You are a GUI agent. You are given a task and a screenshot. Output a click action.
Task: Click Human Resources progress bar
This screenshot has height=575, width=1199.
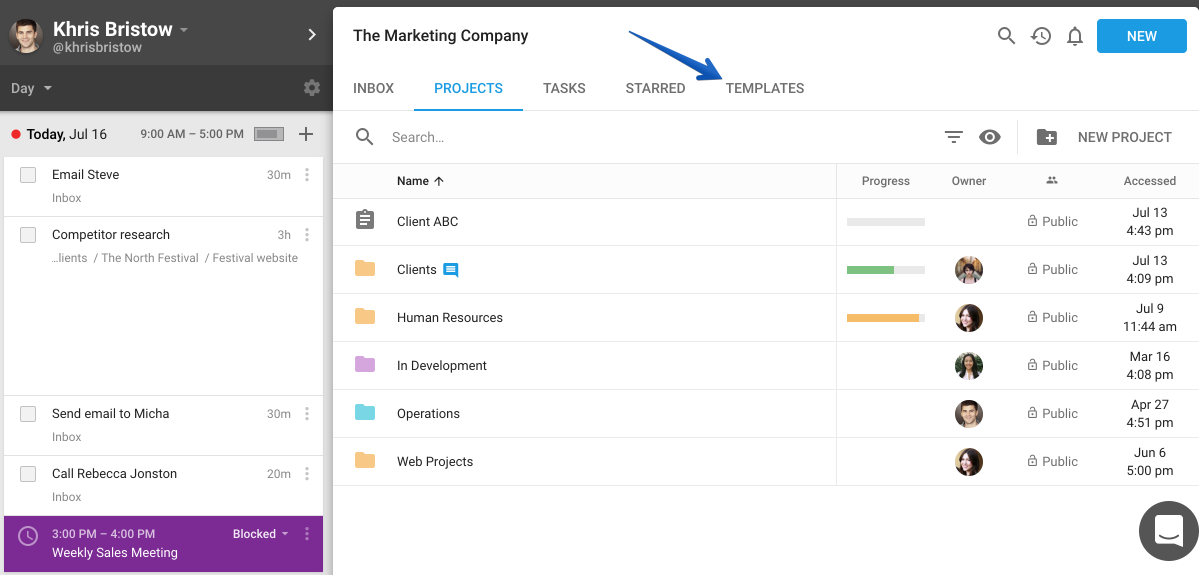885,317
